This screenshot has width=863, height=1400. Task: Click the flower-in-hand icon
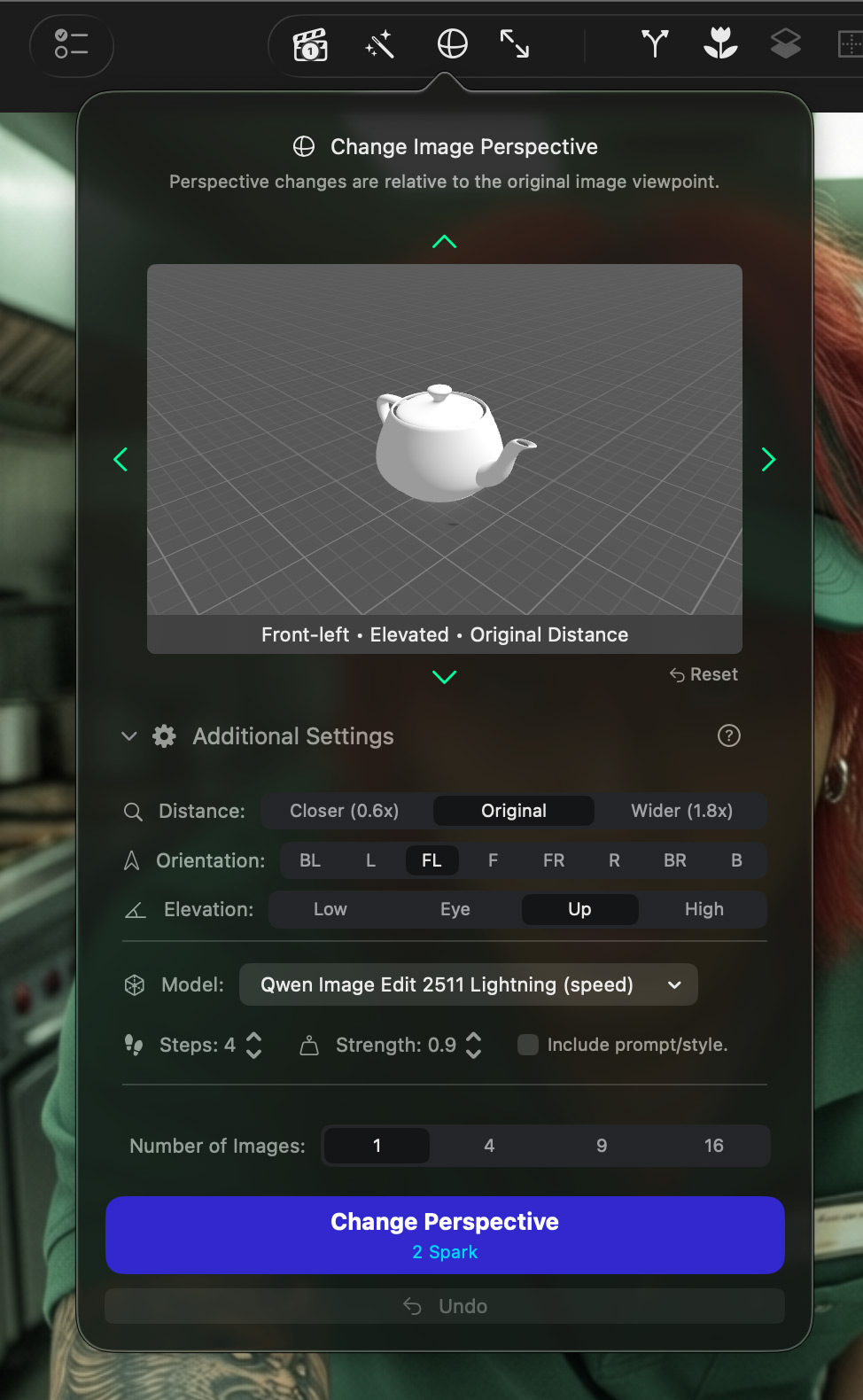pos(720,43)
